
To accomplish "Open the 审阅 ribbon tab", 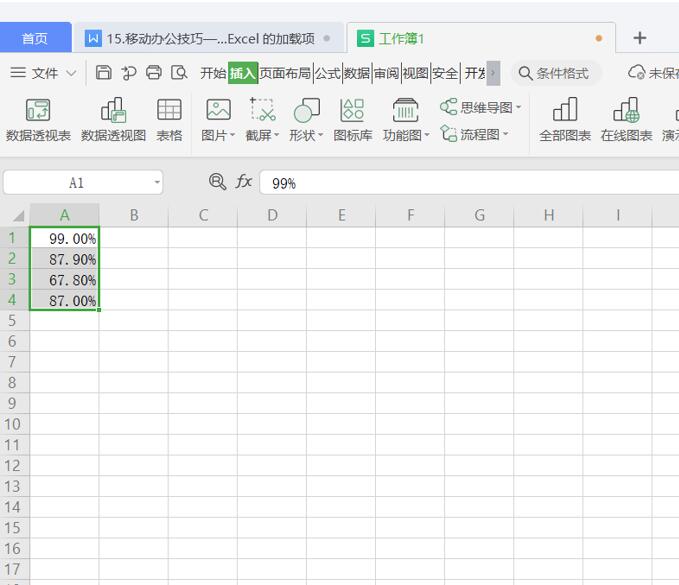I will tap(386, 73).
